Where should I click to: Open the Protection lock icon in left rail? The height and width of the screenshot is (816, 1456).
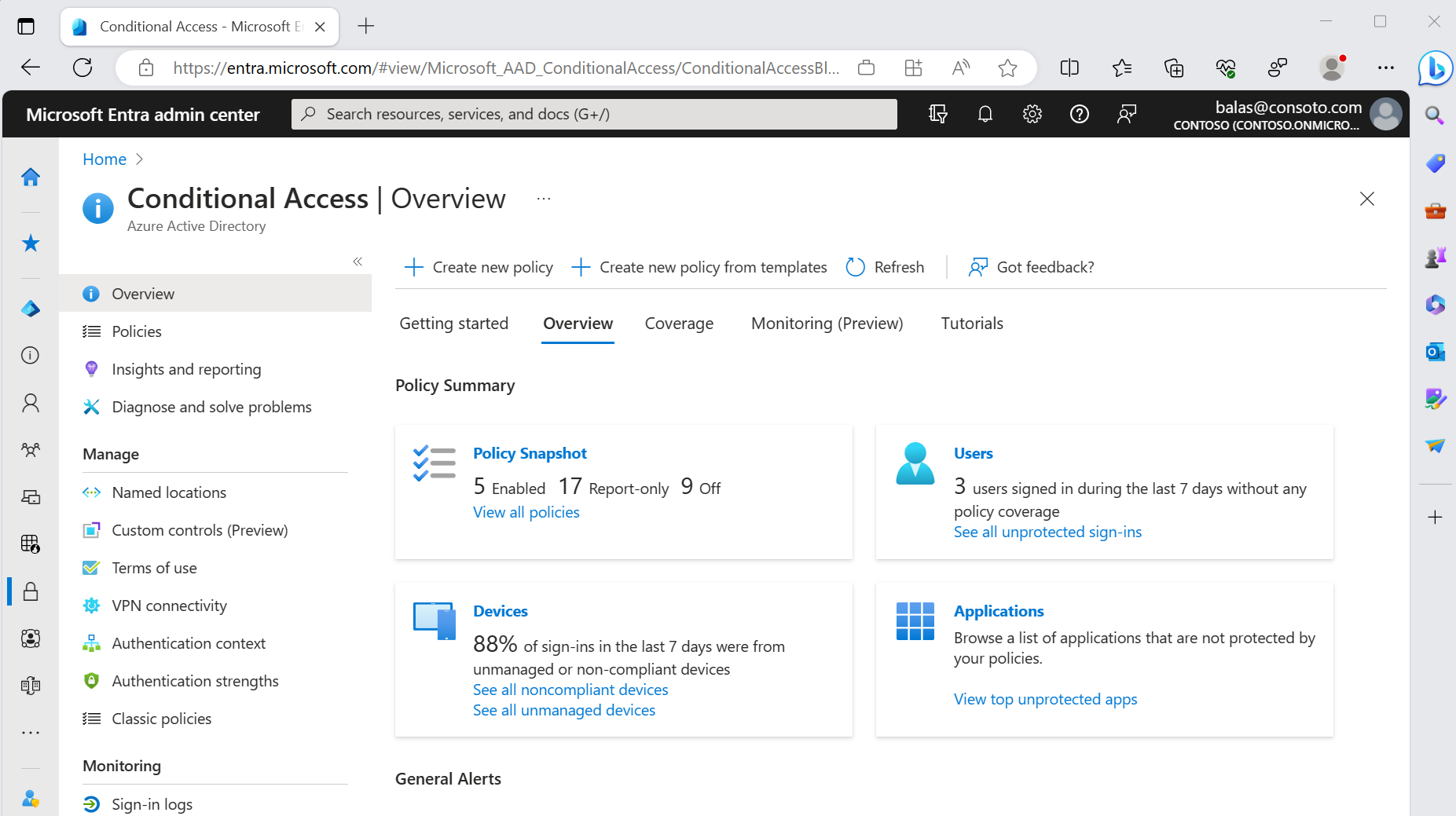tap(31, 591)
